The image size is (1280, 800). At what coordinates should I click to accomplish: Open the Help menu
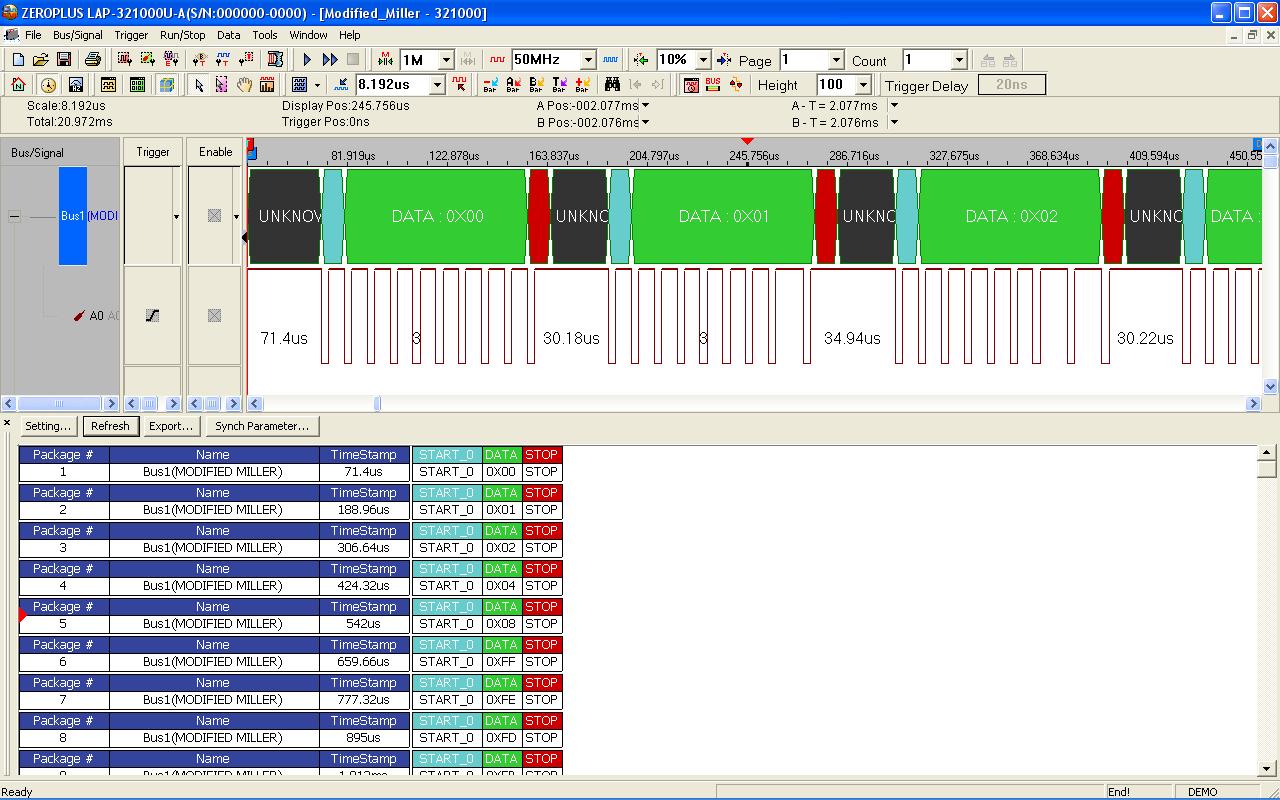pos(350,35)
